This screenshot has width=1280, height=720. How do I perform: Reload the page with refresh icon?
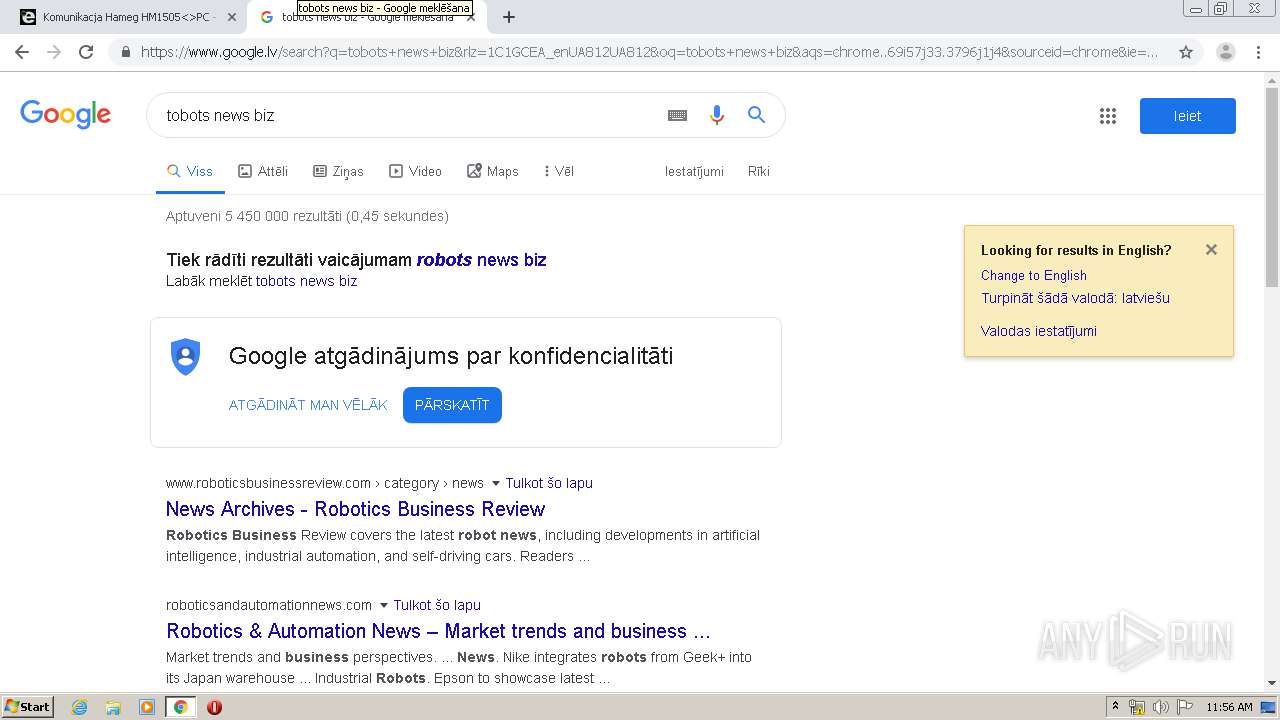[86, 52]
